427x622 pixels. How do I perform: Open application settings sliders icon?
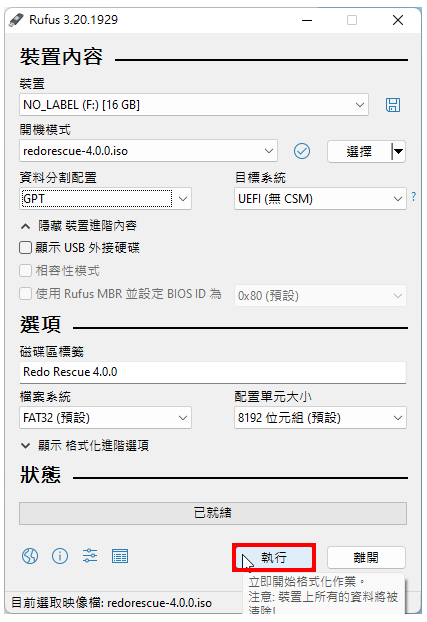point(90,556)
